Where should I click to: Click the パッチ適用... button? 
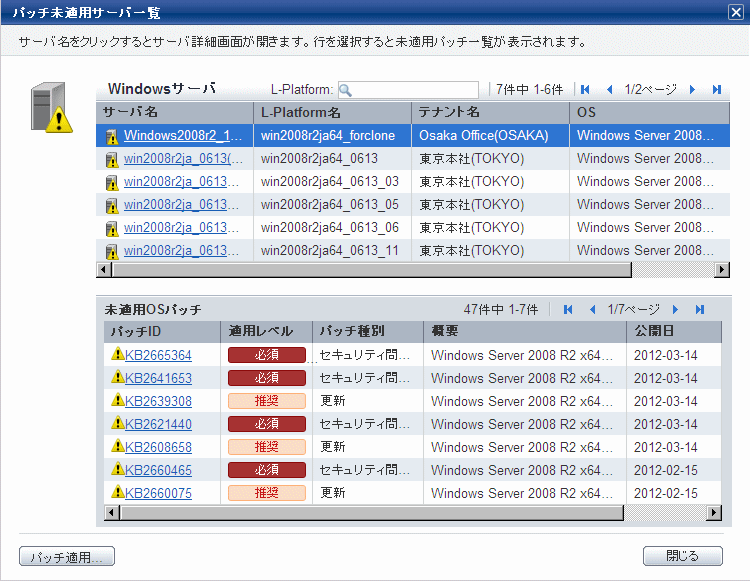coord(67,557)
